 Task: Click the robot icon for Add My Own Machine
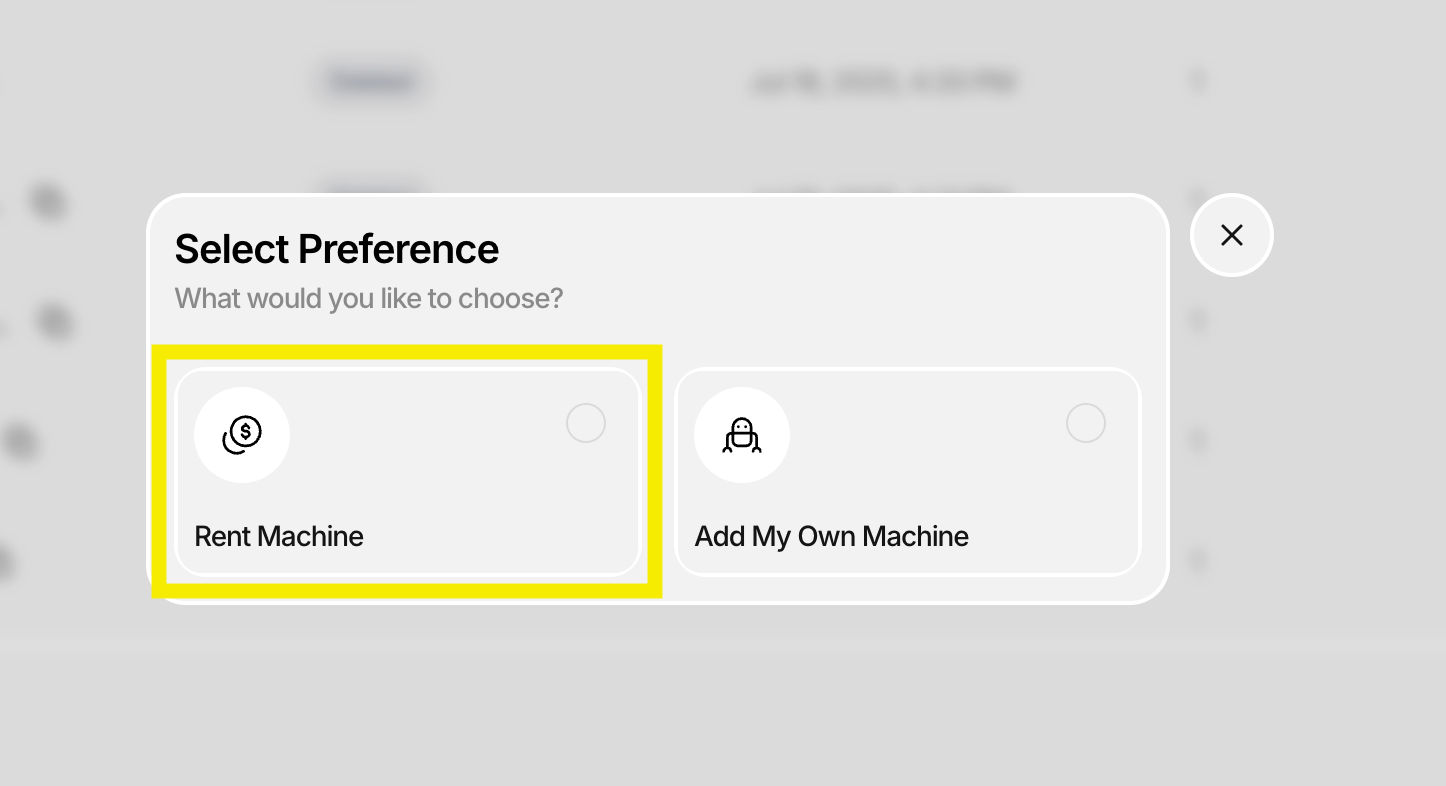[x=742, y=435]
